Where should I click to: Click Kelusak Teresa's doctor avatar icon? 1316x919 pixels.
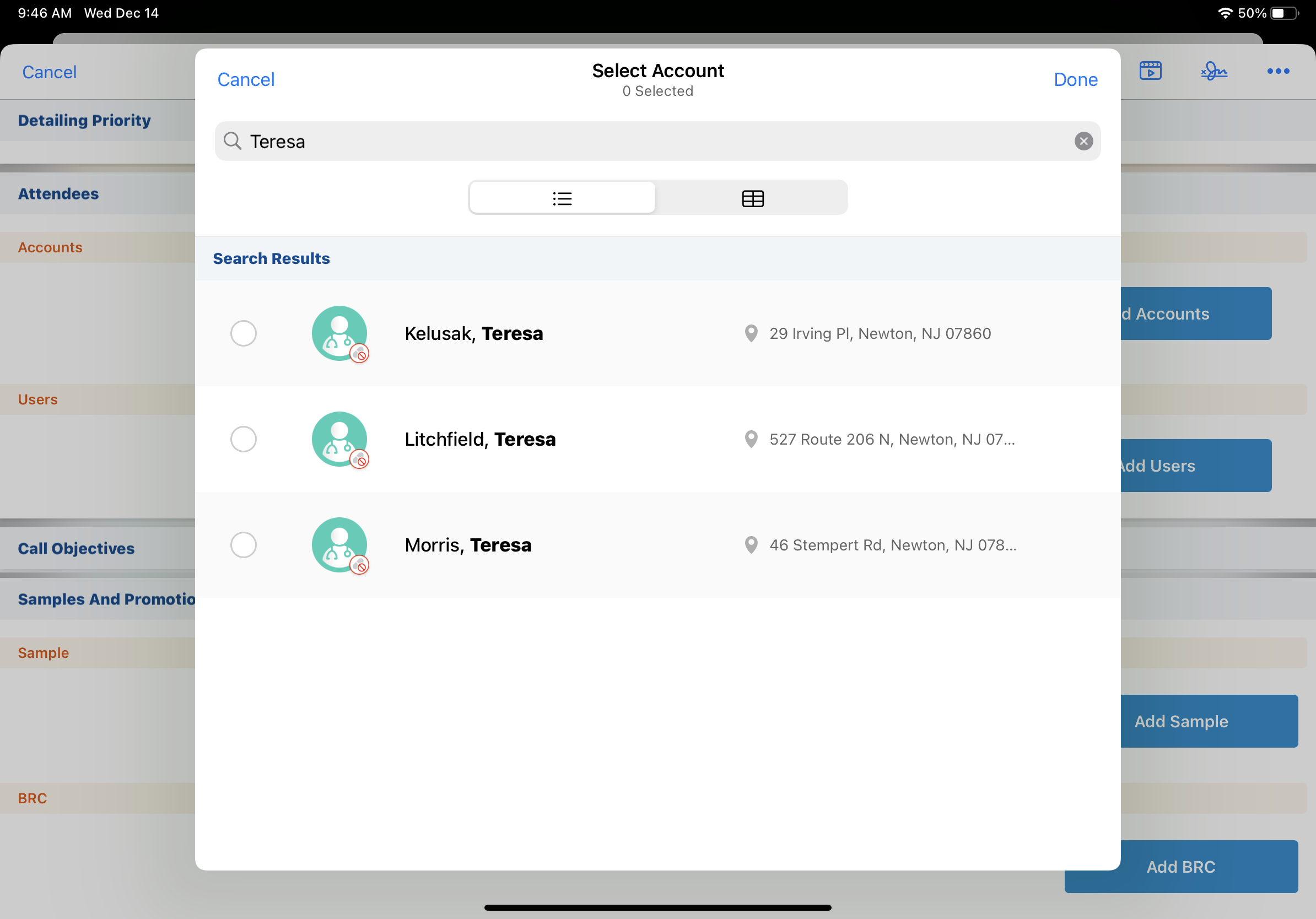point(339,333)
